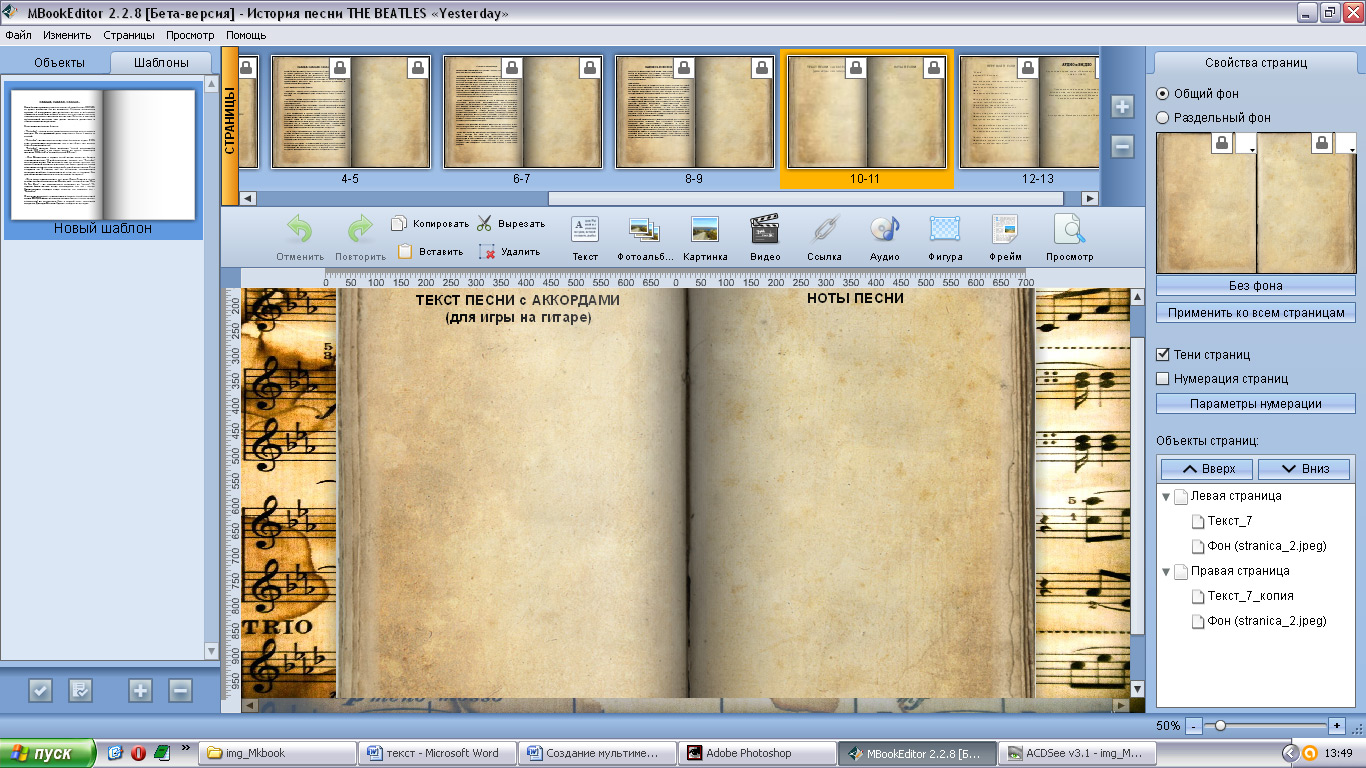
Task: Open left background preview dropdown arrow
Action: tap(1246, 144)
